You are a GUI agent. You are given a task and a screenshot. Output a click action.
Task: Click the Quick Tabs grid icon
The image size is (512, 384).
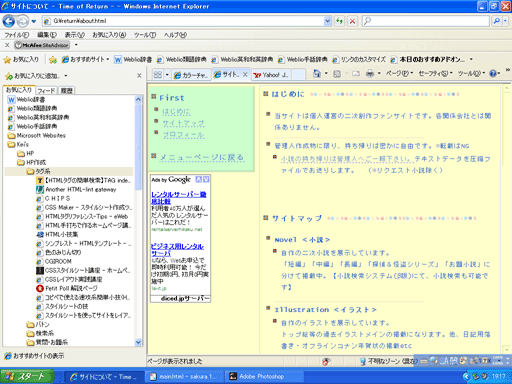(x=158, y=75)
